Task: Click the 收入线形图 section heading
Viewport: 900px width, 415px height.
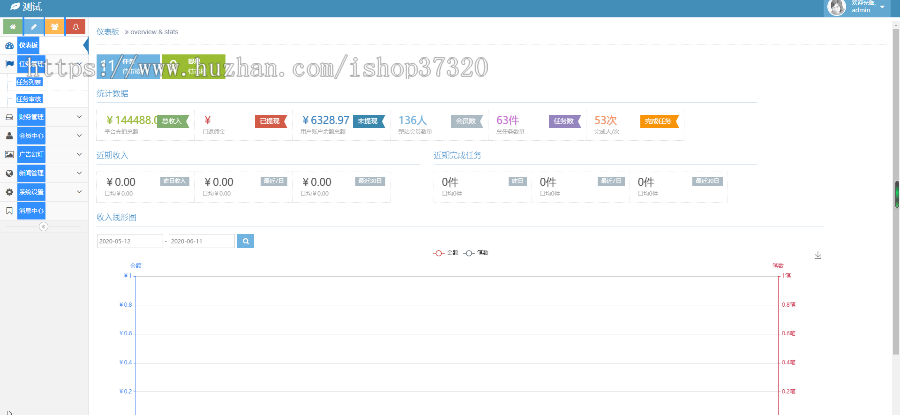Action: (x=117, y=217)
